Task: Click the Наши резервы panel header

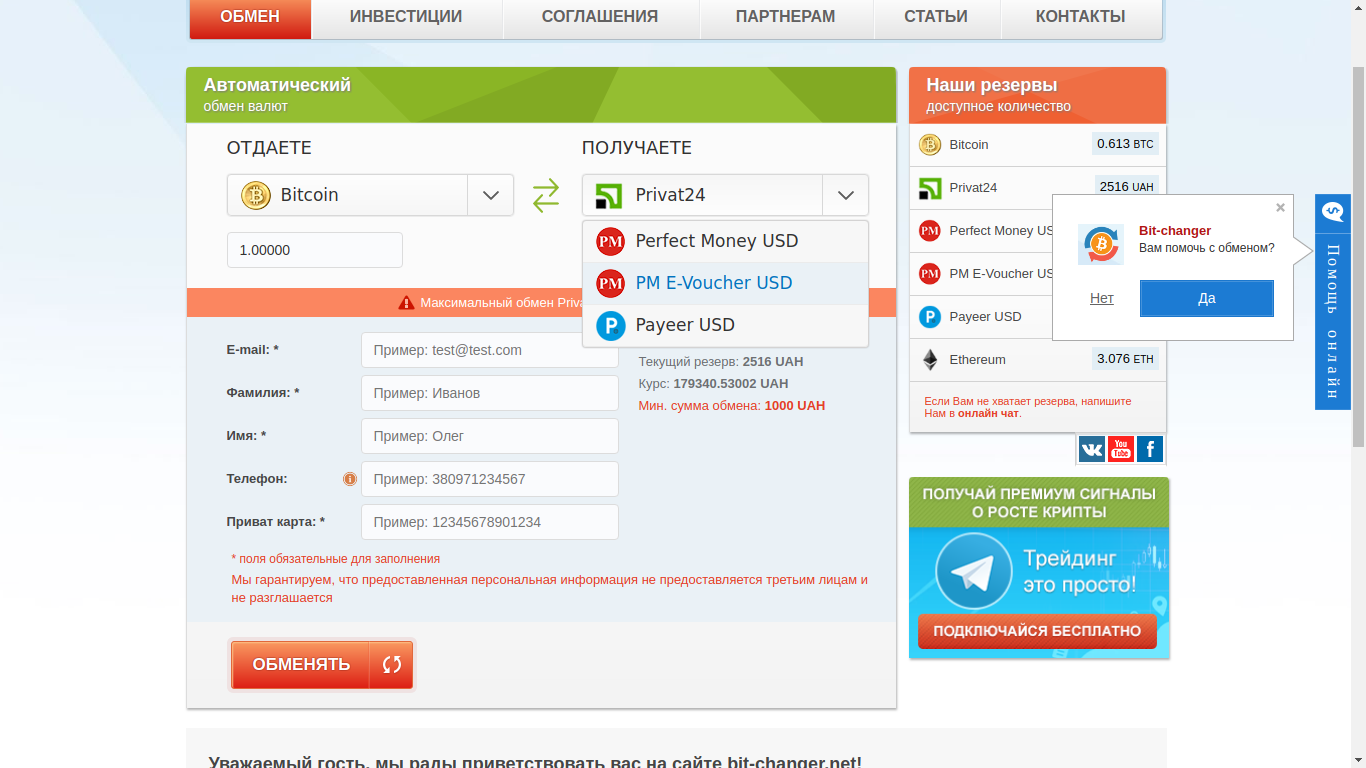Action: [1038, 95]
